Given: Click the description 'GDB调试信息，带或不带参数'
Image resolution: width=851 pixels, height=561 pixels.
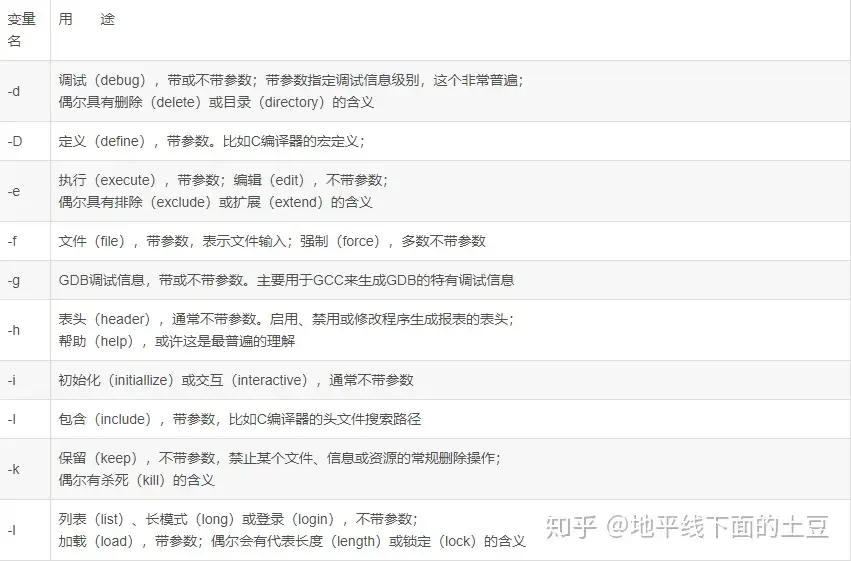Looking at the screenshot, I should (x=286, y=280).
